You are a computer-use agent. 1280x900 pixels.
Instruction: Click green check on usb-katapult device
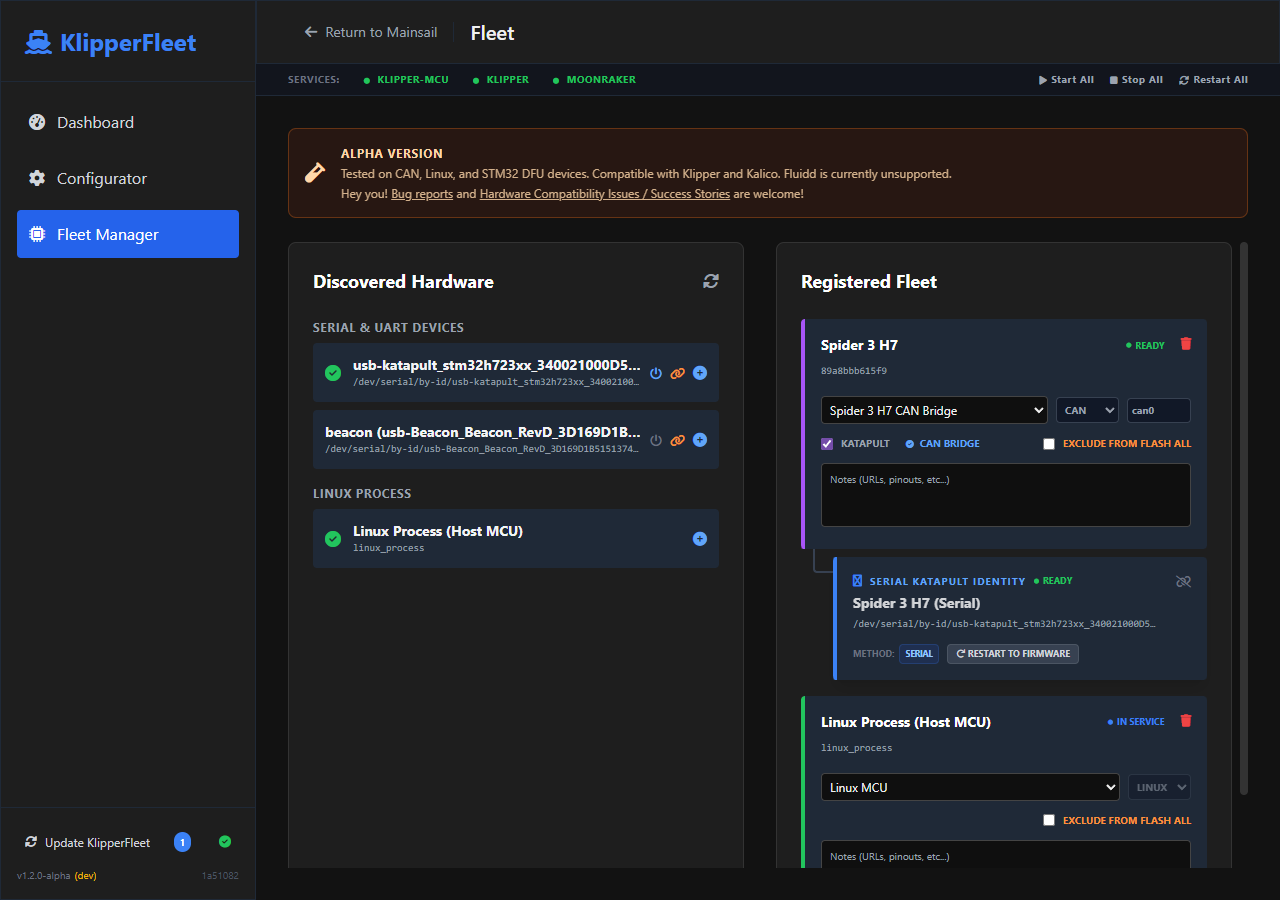(x=333, y=373)
